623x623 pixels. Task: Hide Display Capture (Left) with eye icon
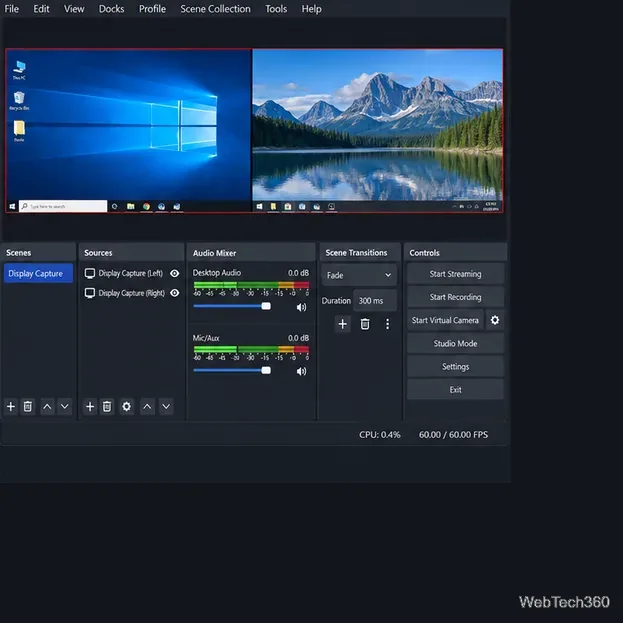(x=174, y=273)
